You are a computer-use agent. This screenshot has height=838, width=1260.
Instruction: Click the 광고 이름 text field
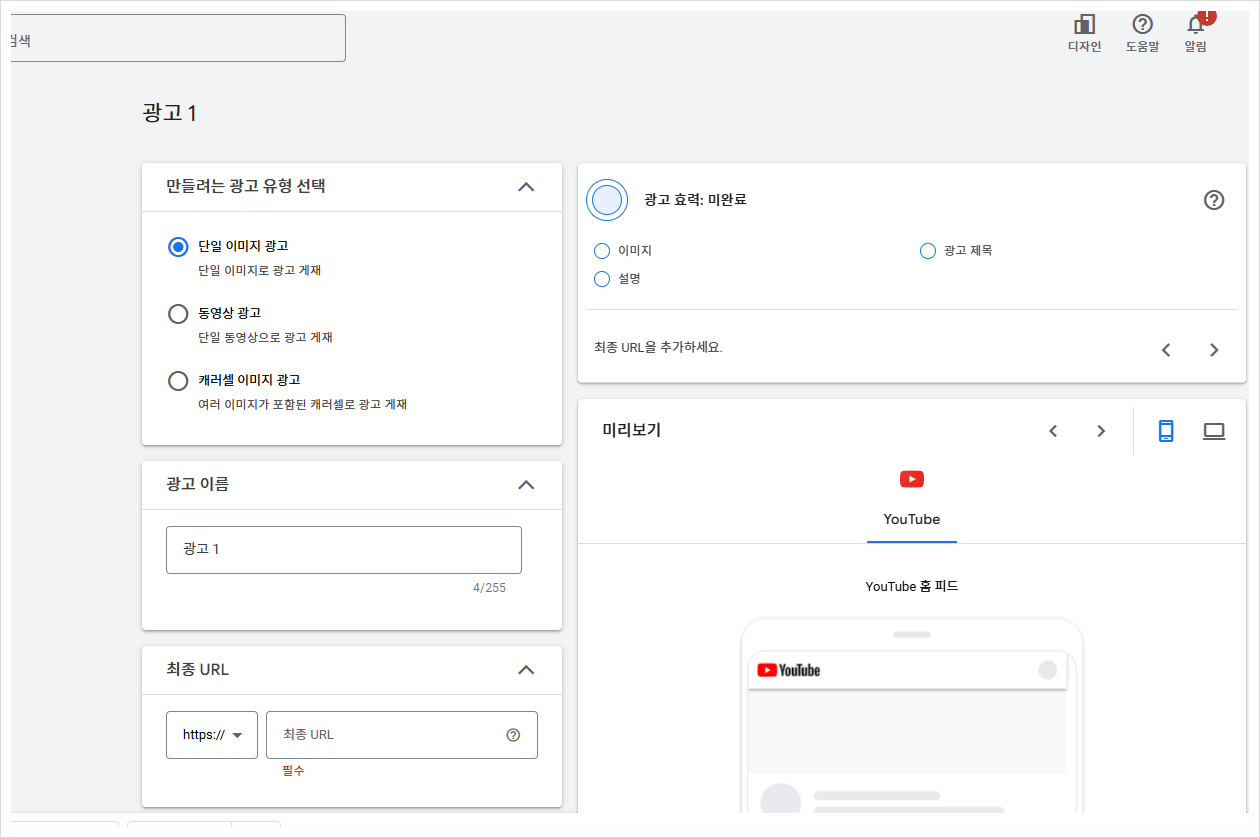344,550
